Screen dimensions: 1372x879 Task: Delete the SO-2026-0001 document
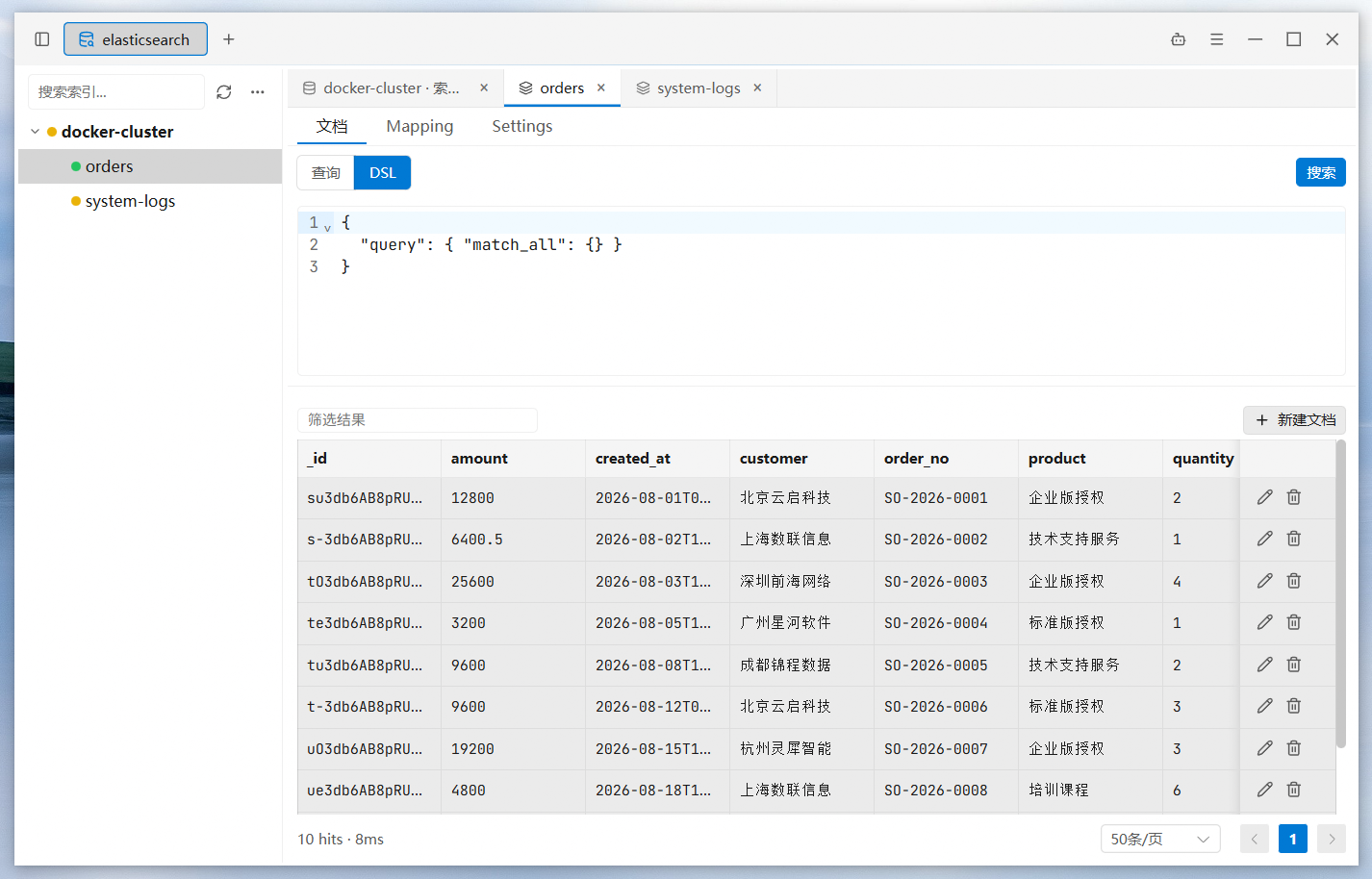point(1294,497)
